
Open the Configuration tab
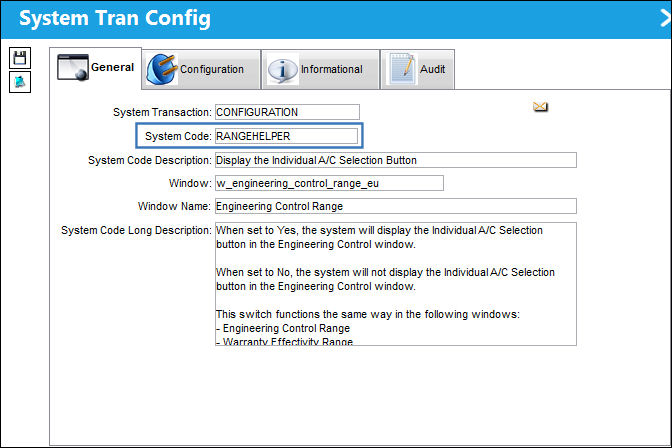tap(201, 69)
